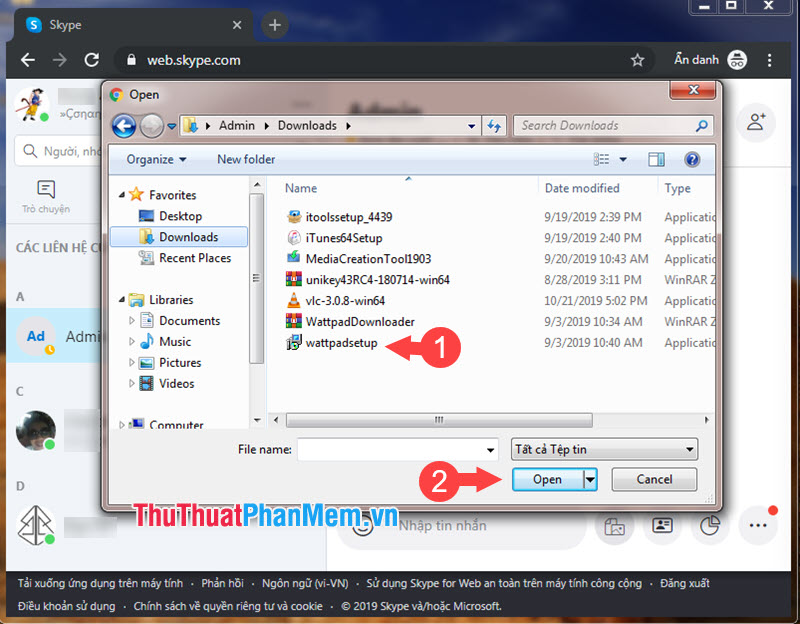
Task: Click the Đăng xuất link at the bottom
Action: pos(684,583)
